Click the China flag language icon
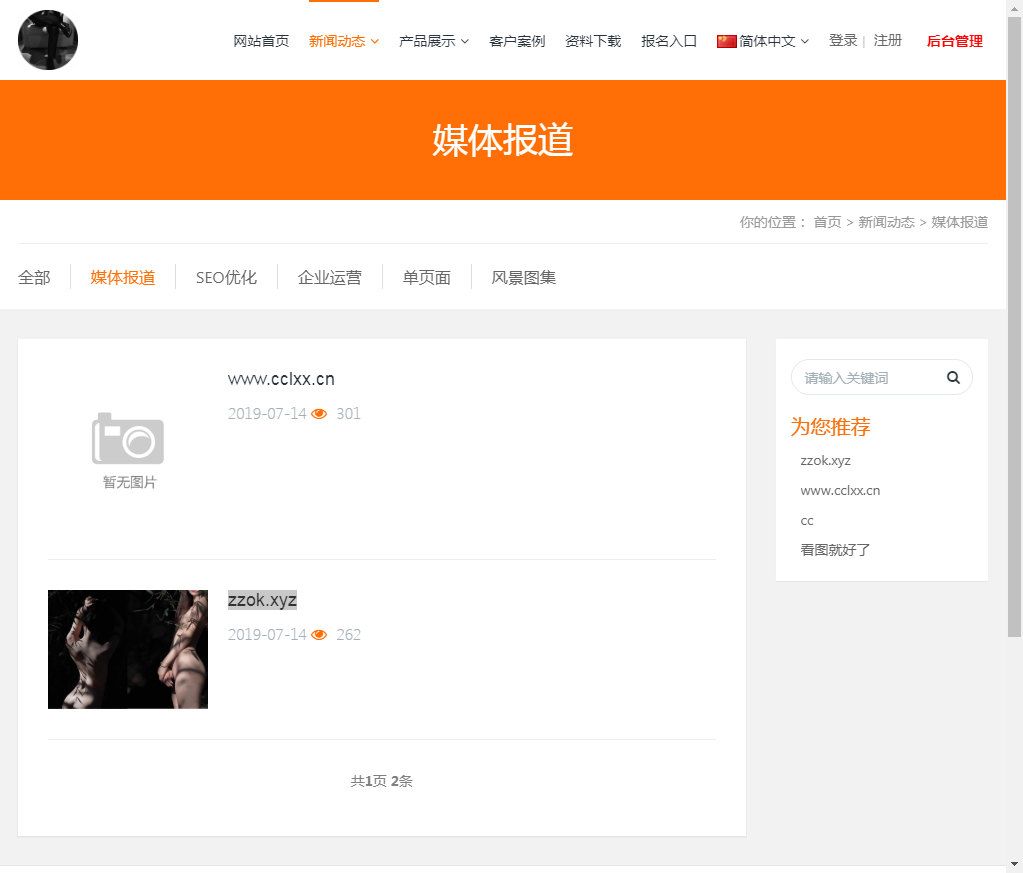 click(x=727, y=41)
